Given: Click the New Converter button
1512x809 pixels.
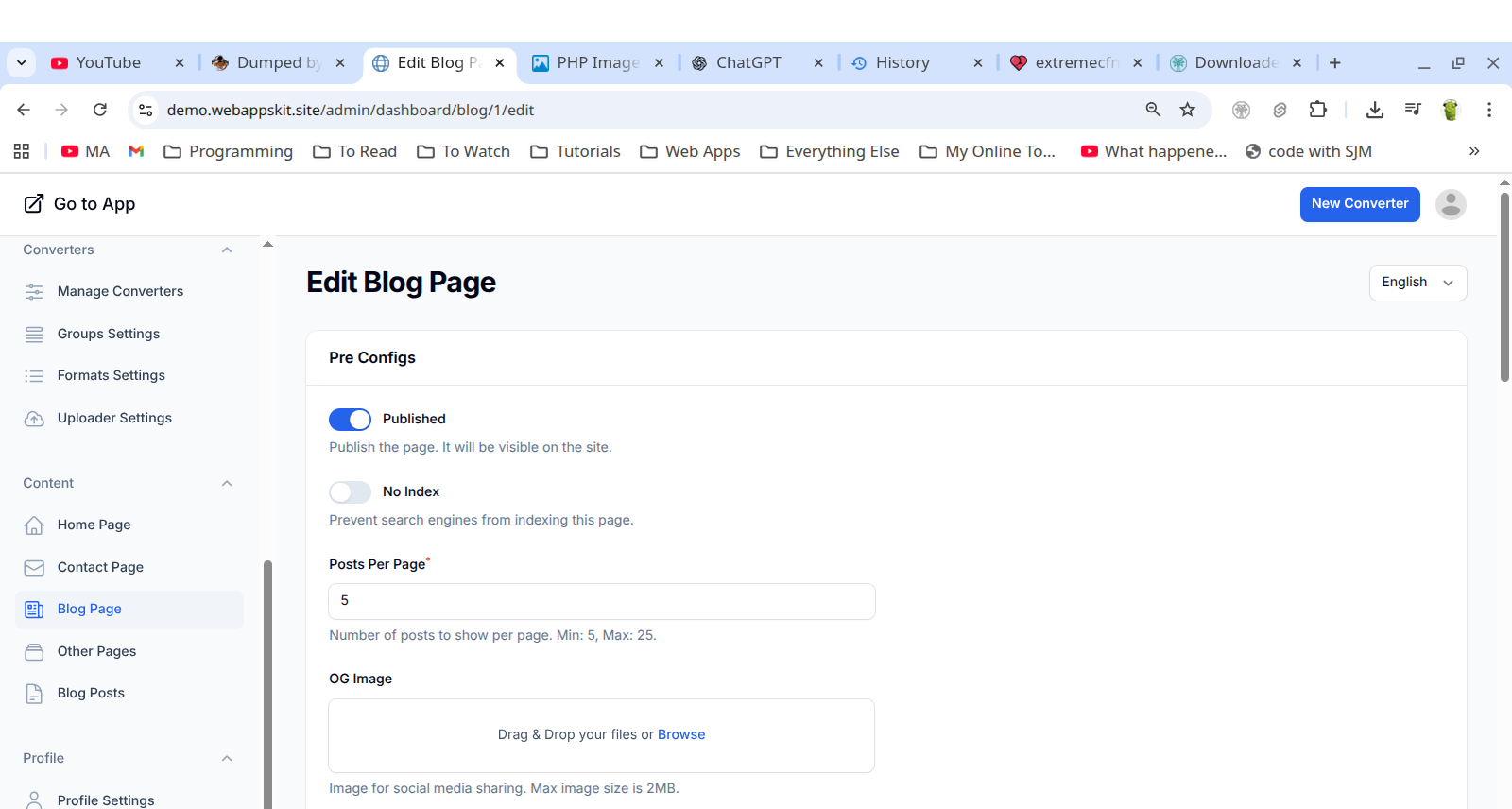Looking at the screenshot, I should tap(1359, 204).
